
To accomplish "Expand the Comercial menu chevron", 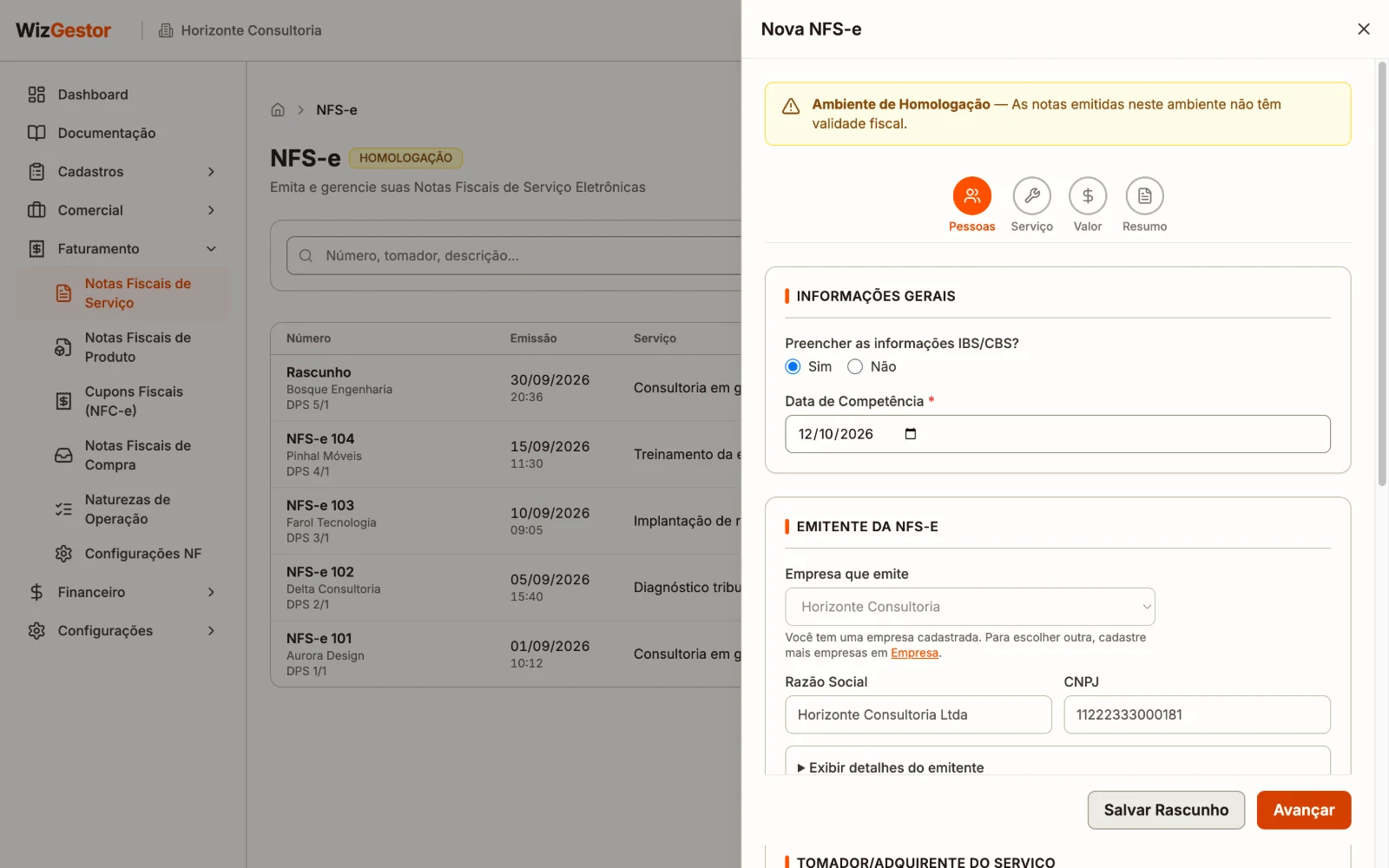I will 211,210.
